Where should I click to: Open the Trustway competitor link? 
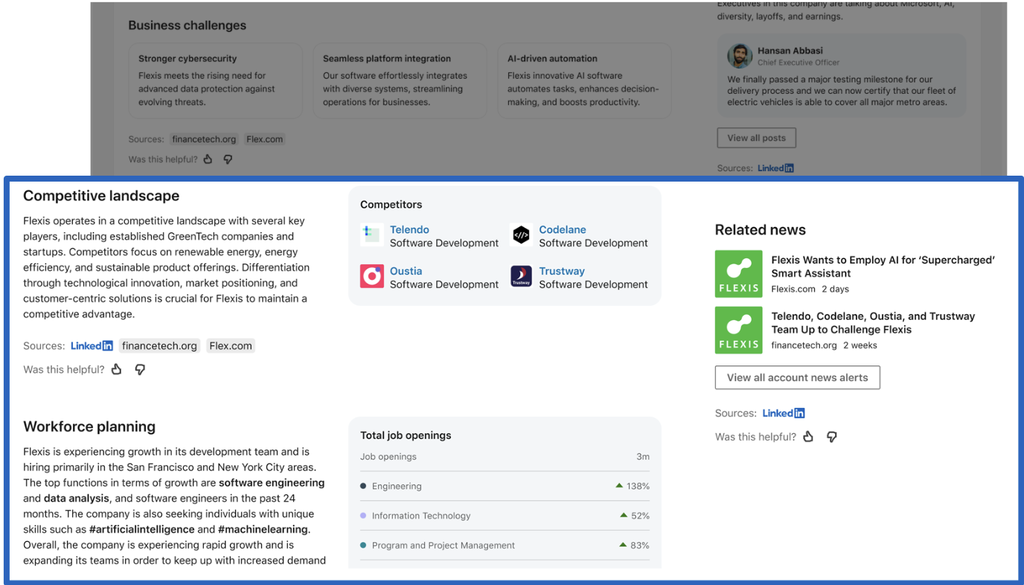tap(562, 271)
